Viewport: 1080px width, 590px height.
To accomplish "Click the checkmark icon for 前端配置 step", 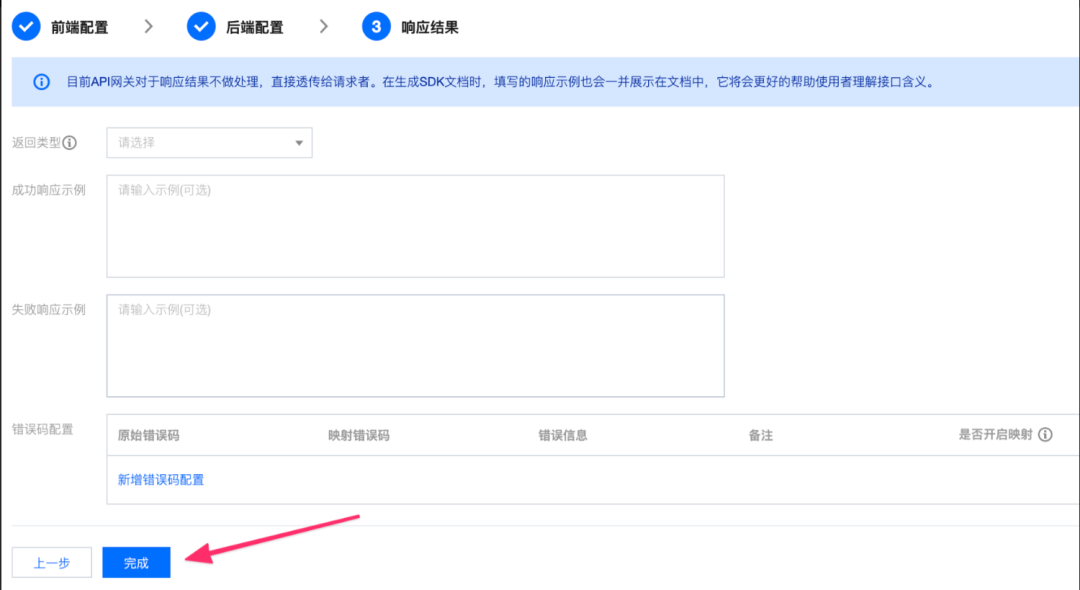I will click(26, 27).
